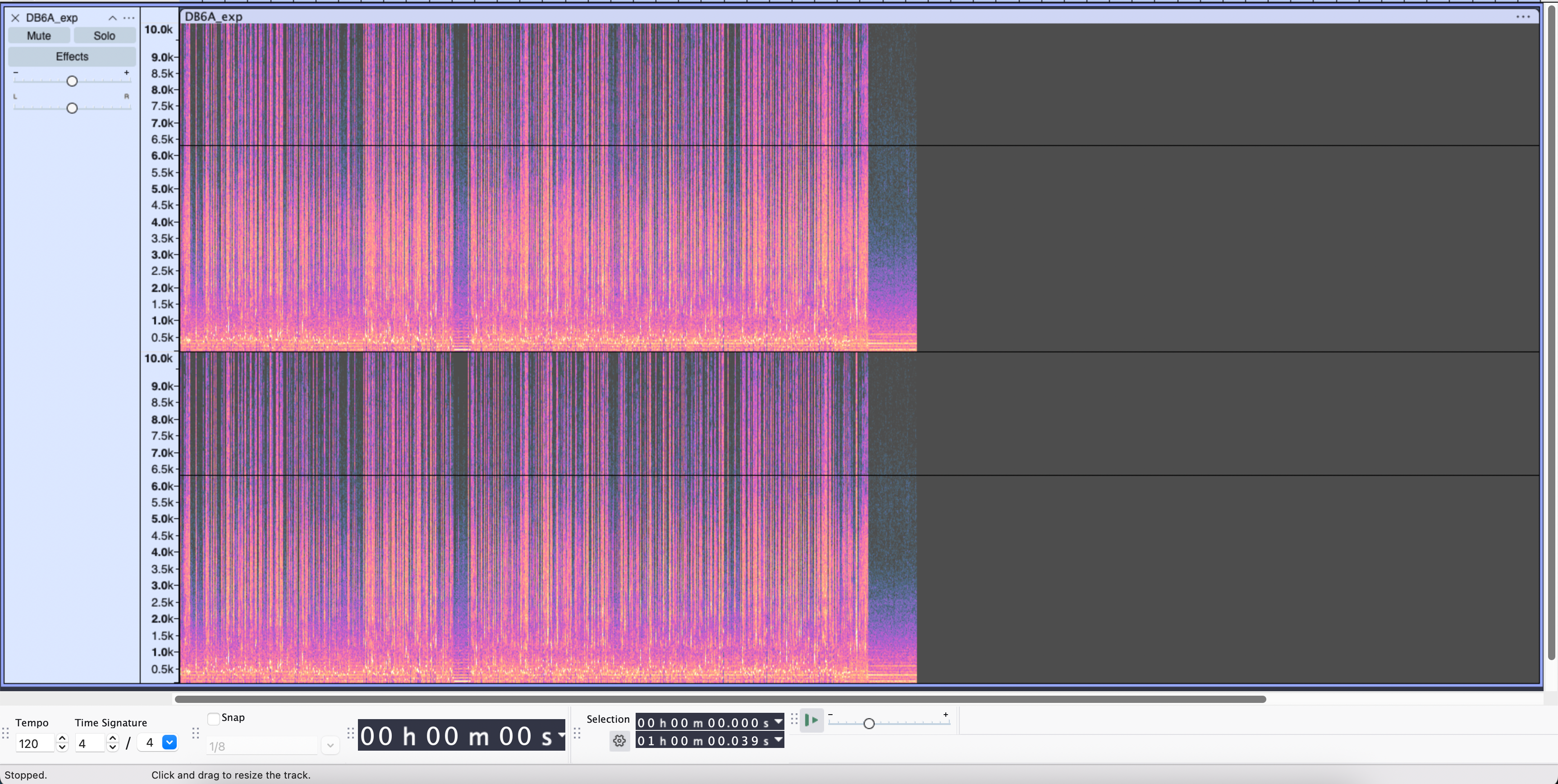Close the DB6A_exp track
Screen dimensions: 1558x784
(x=15, y=18)
